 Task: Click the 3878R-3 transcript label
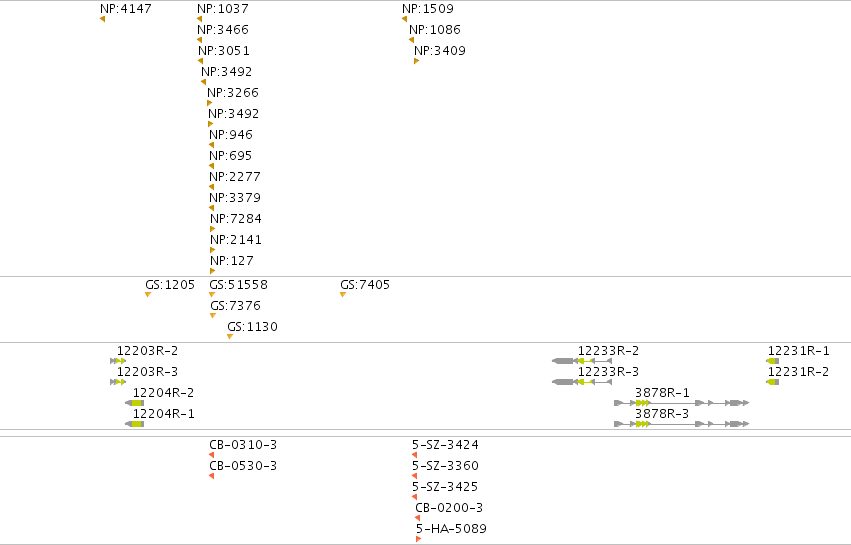[x=662, y=414]
